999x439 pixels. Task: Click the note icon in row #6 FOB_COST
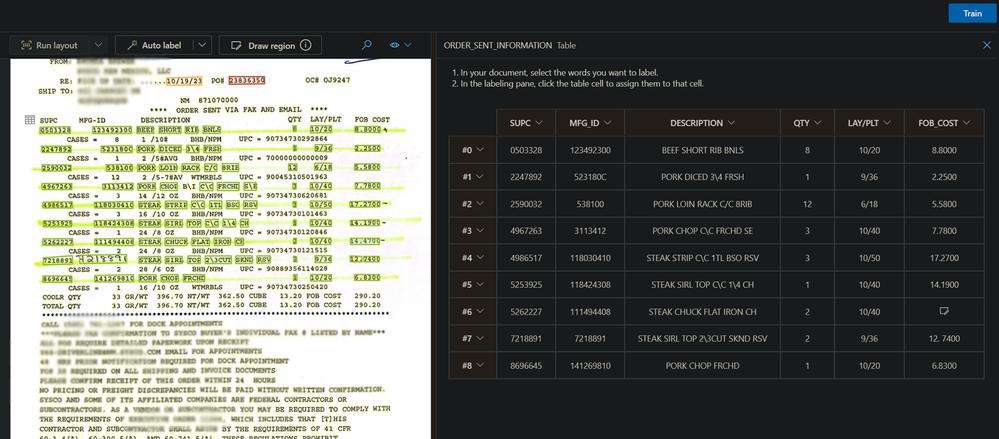[x=943, y=312]
